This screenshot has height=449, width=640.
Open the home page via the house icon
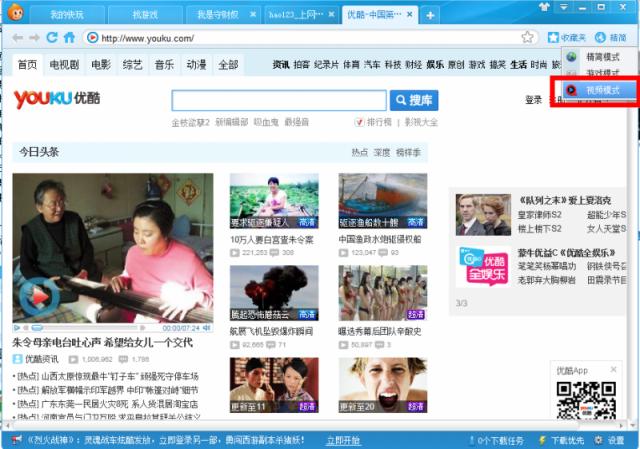click(69, 38)
